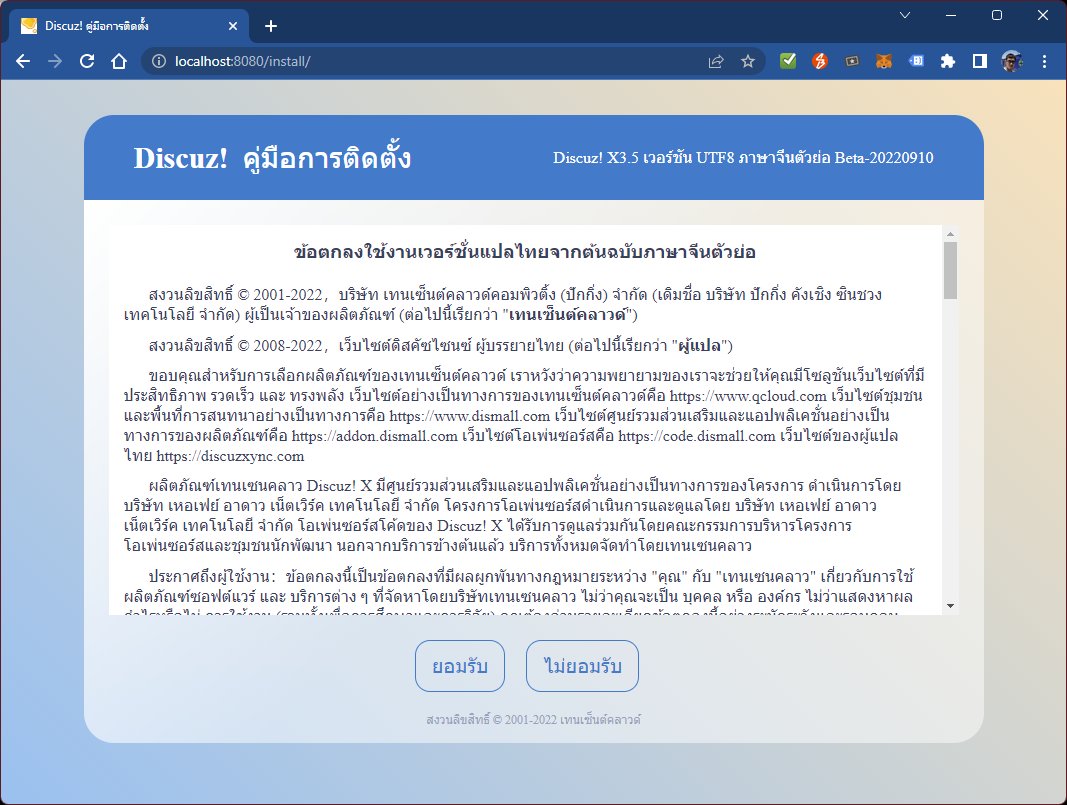Screen dimensions: 1067x805
Task: Open the user profile avatar
Action: (1012, 61)
